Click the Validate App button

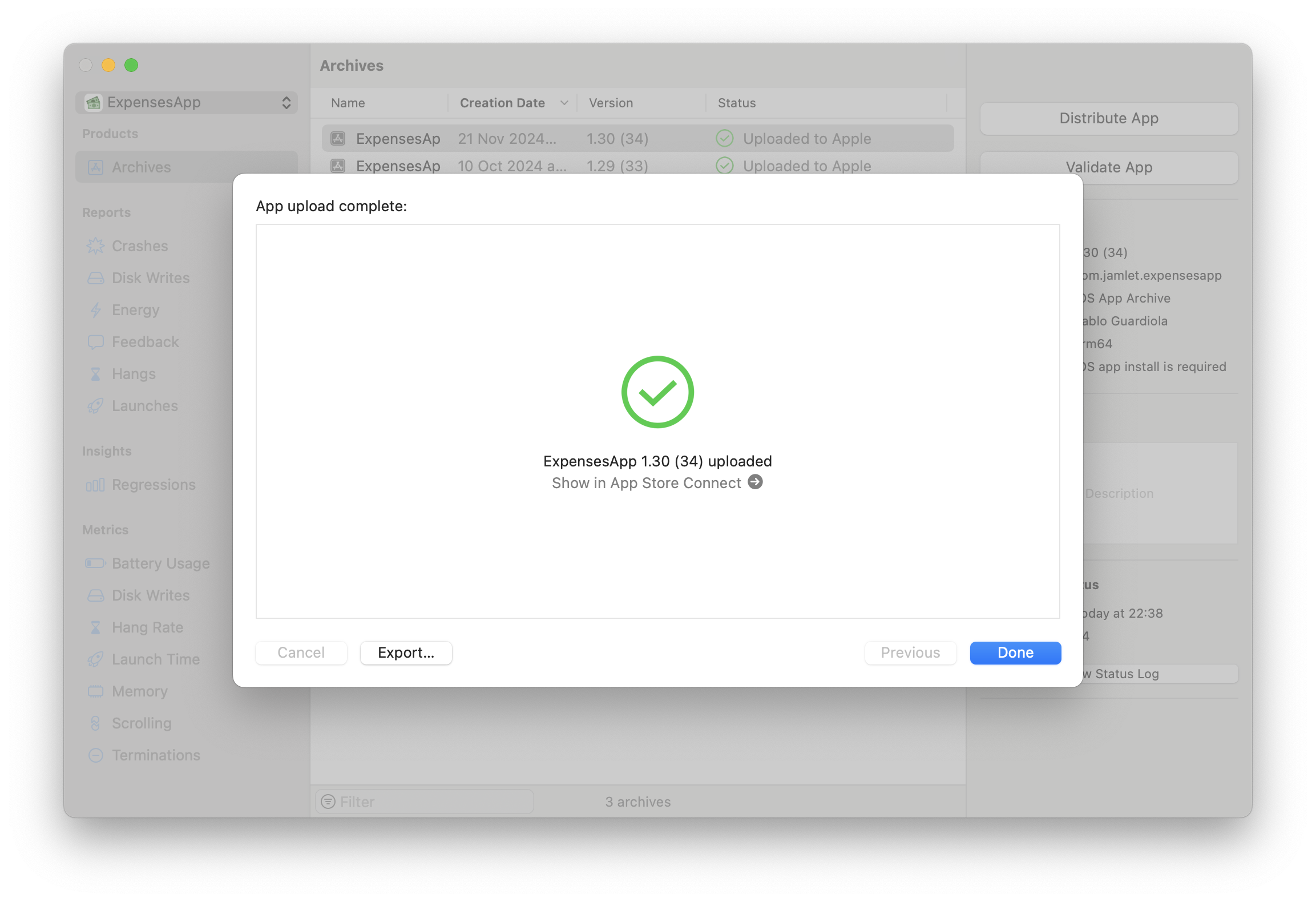coord(1109,167)
